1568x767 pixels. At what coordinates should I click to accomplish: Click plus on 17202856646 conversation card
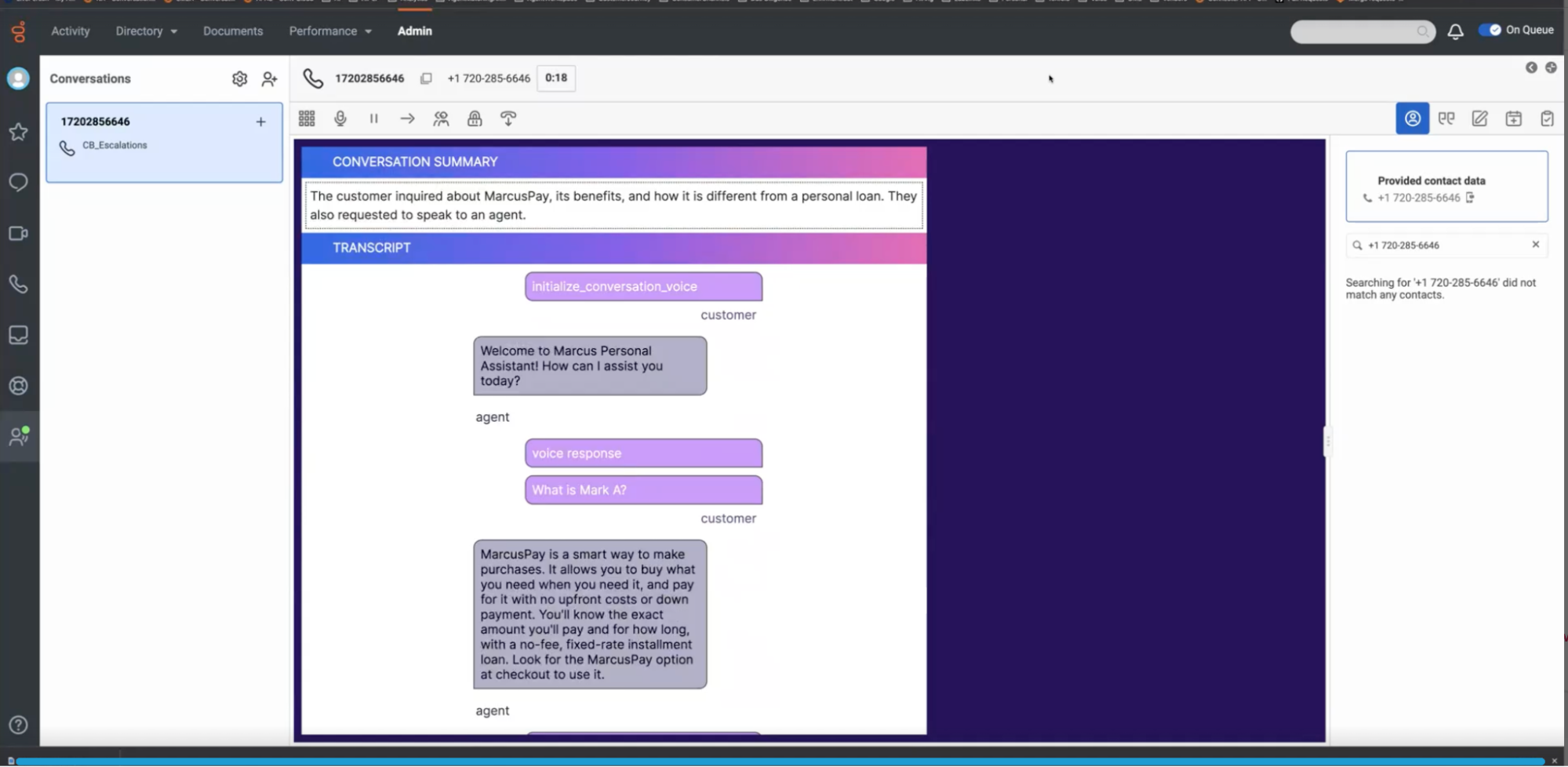point(260,122)
